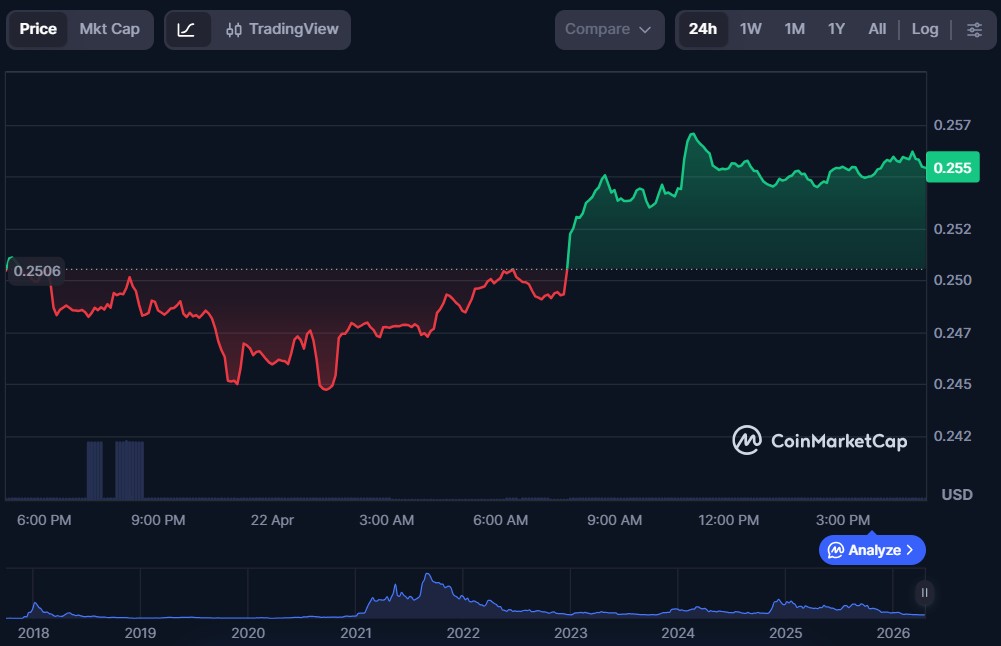Show All time price history
The width and height of the screenshot is (1001, 646).
[x=877, y=29]
